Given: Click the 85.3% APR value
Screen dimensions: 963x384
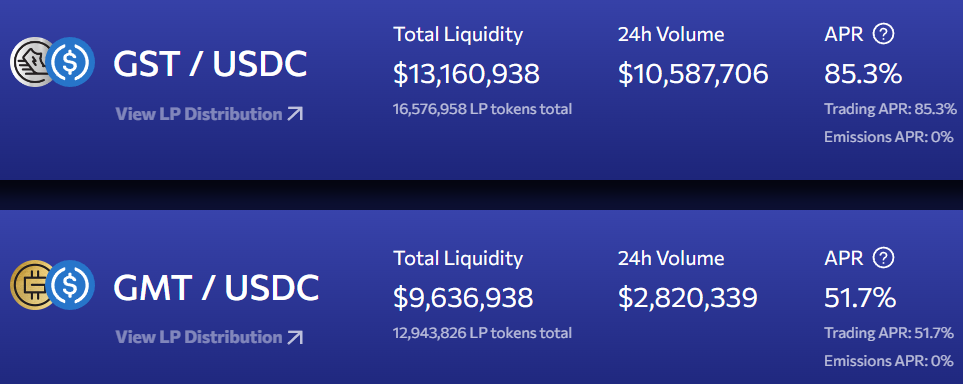Looking at the screenshot, I should point(863,74).
